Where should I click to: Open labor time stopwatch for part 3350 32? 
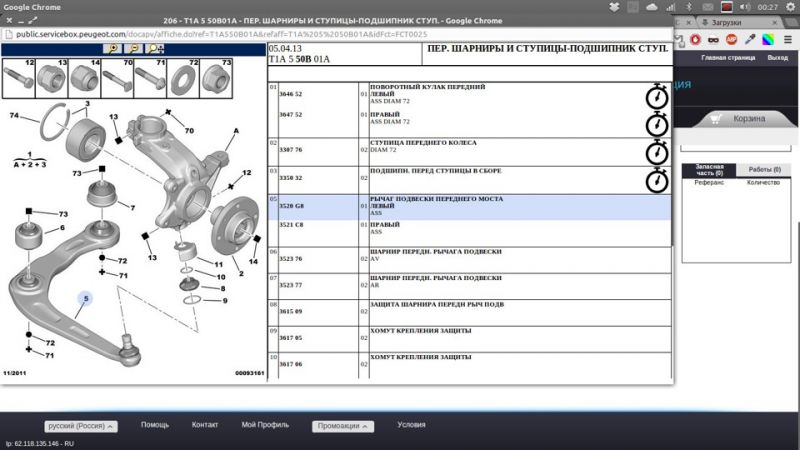tap(657, 181)
